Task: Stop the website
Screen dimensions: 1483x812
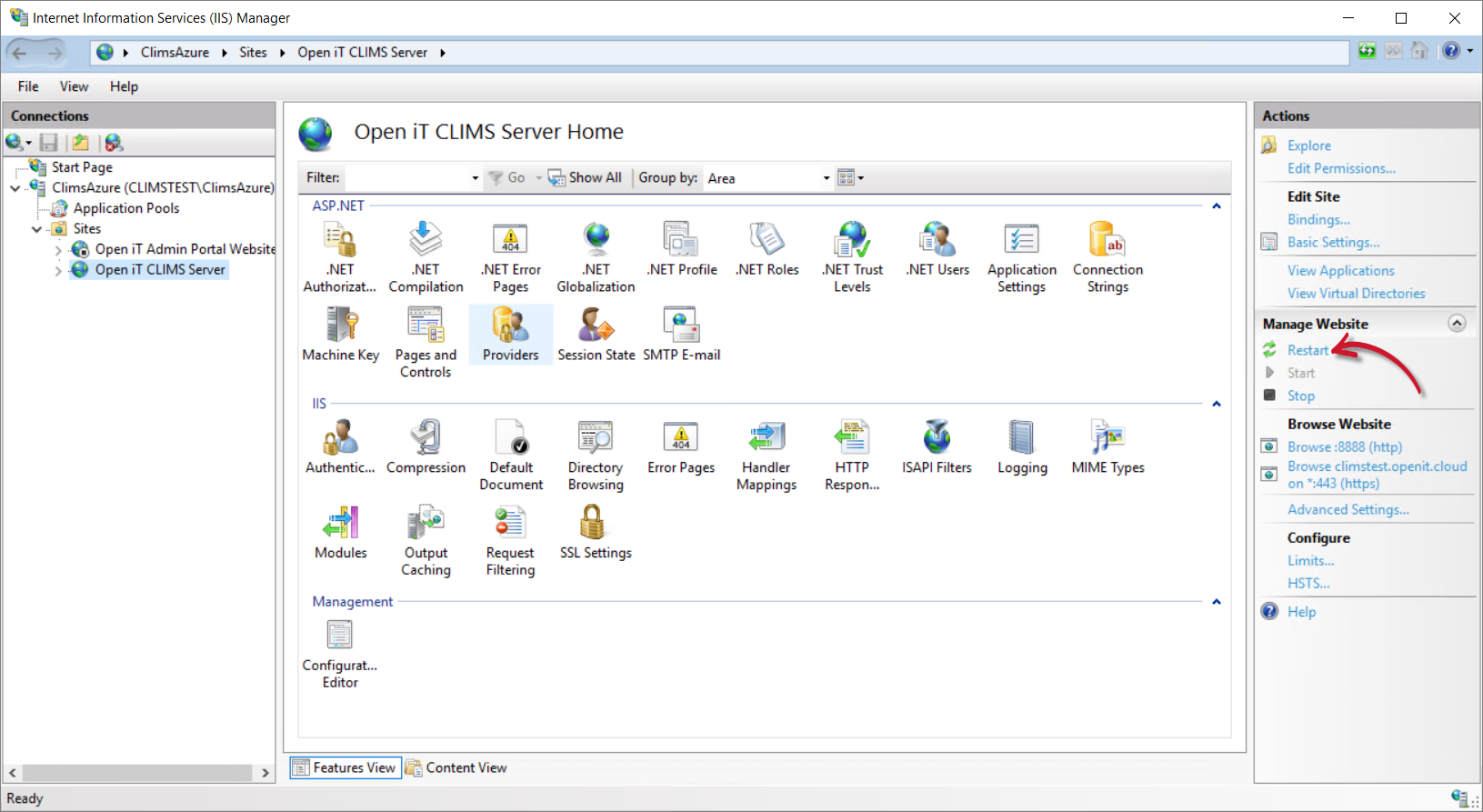Action: (1300, 396)
